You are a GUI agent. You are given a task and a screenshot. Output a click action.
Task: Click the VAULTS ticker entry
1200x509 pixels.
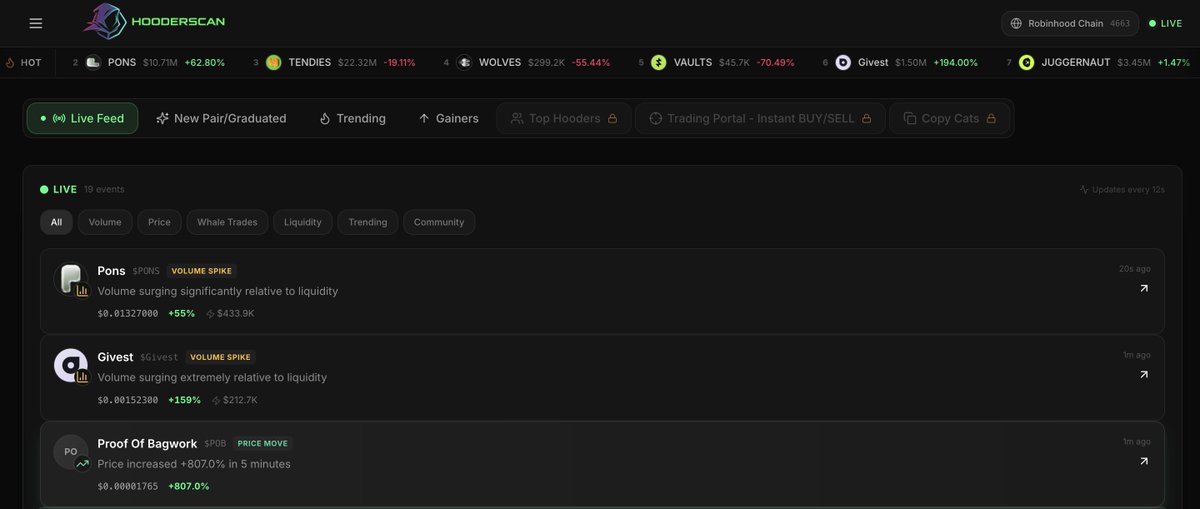717,62
